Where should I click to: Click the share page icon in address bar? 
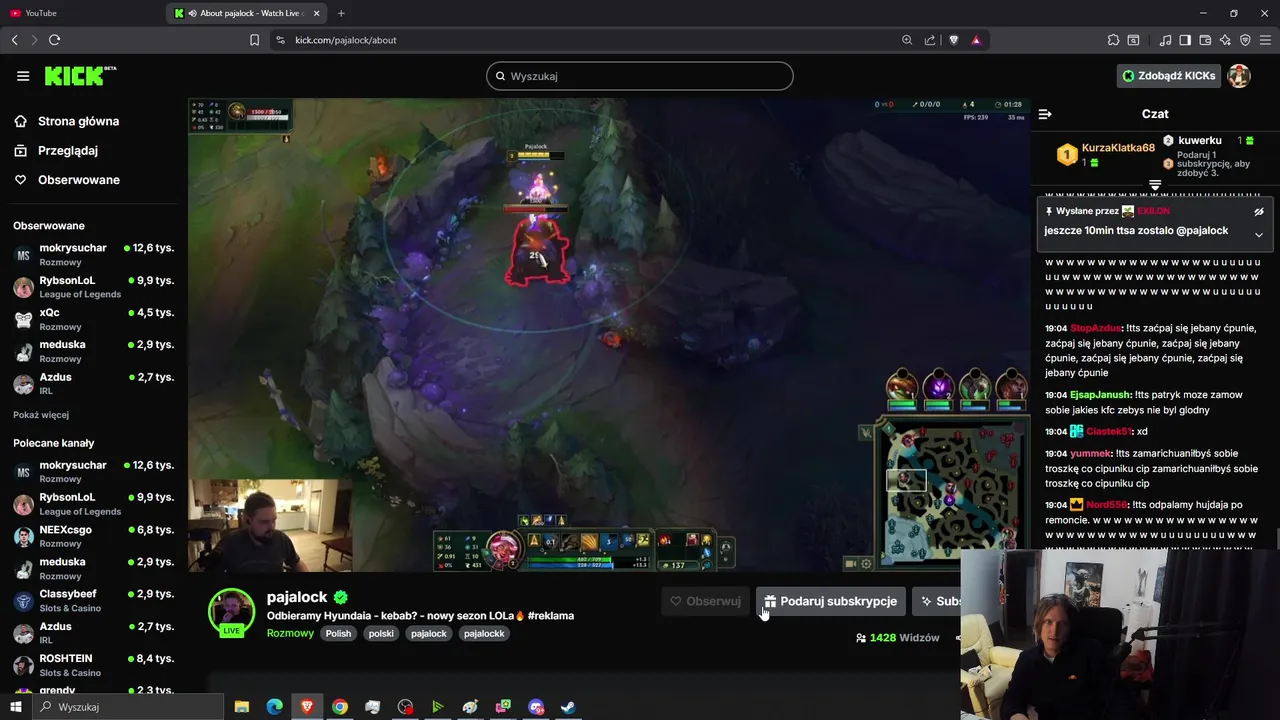pos(930,40)
